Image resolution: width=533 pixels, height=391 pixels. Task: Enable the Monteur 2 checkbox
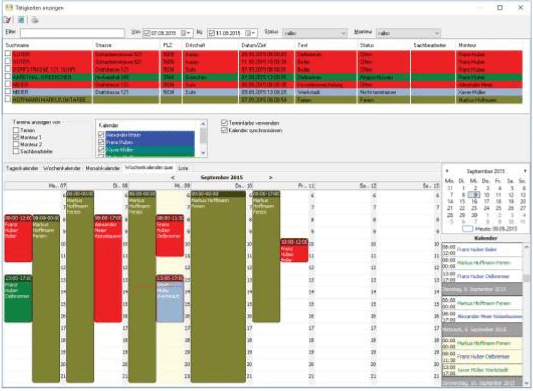(16, 144)
